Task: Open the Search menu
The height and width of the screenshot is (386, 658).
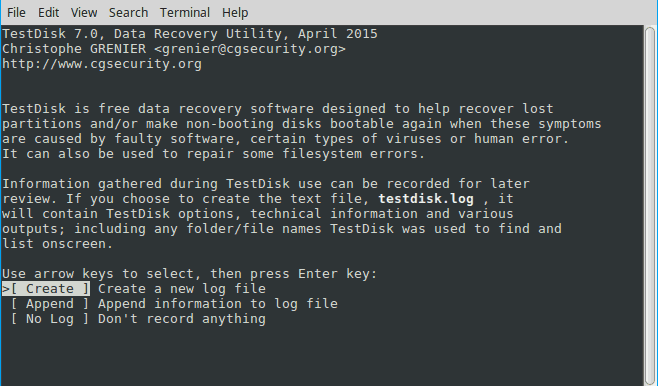Action: [x=128, y=13]
